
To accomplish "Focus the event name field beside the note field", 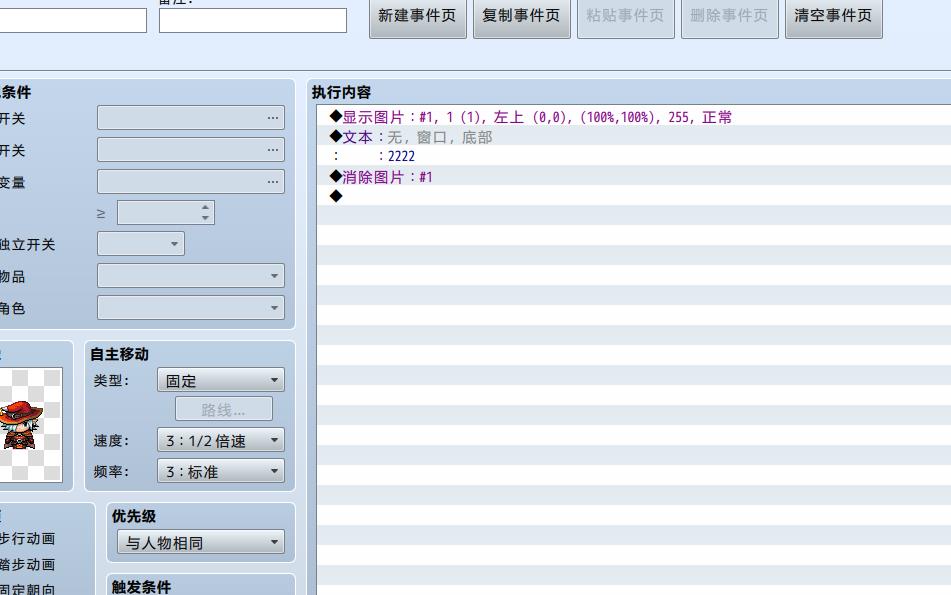I will point(73,20).
